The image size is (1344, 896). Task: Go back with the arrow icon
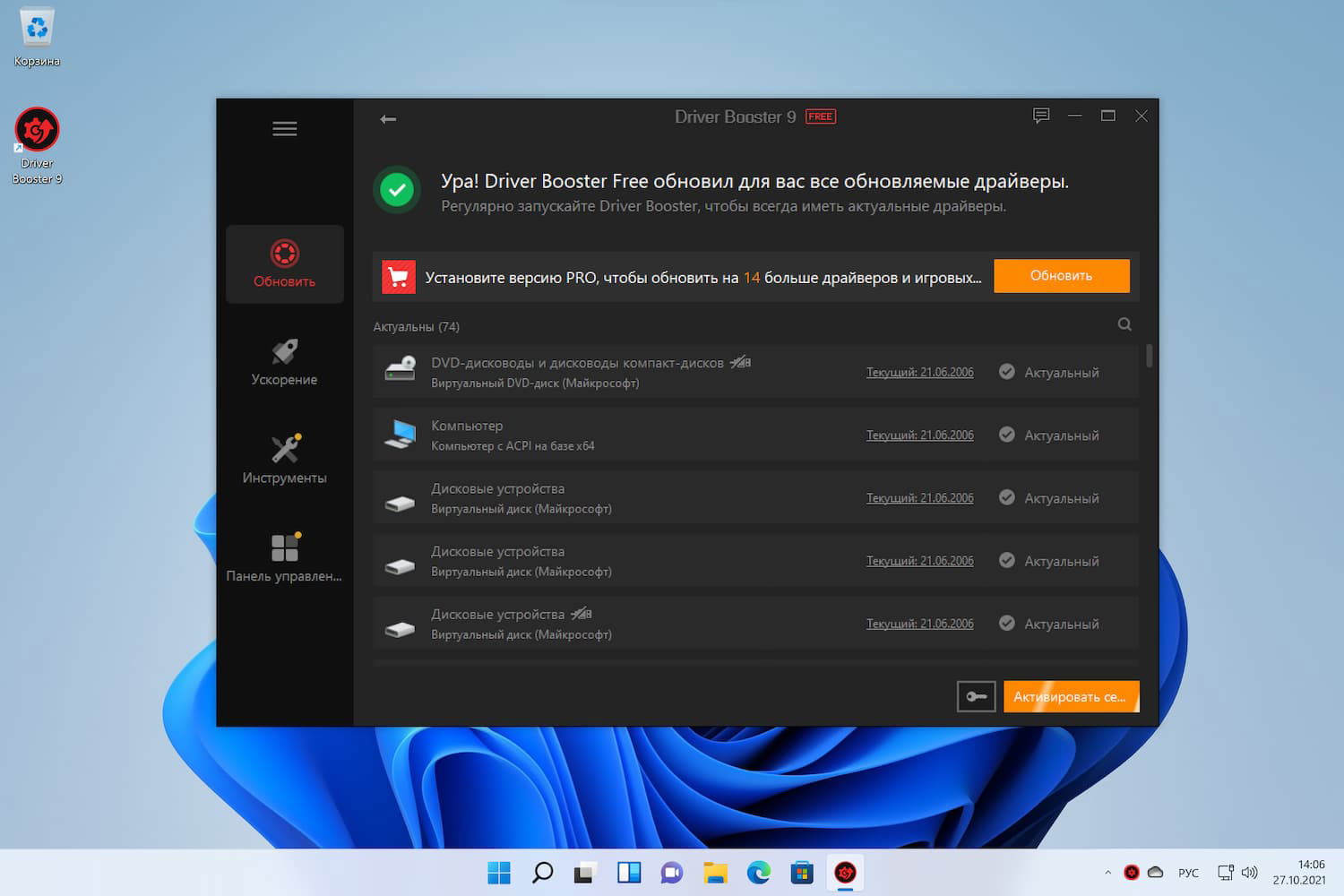tap(388, 119)
